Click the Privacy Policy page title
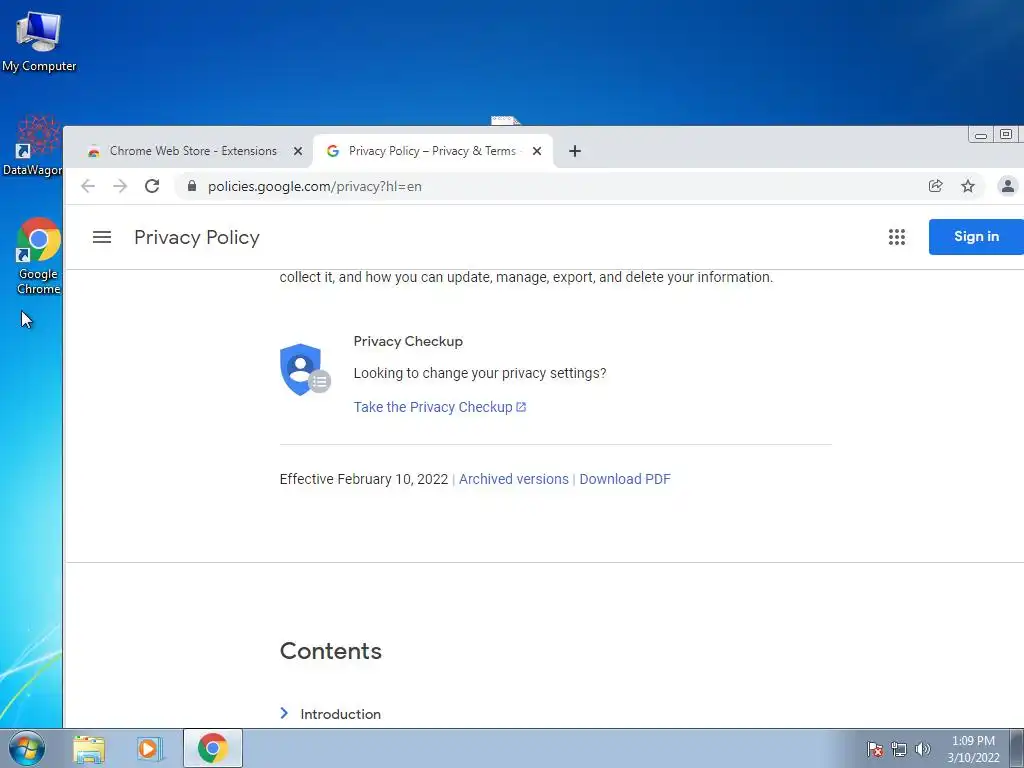This screenshot has height=768, width=1024. tap(197, 237)
